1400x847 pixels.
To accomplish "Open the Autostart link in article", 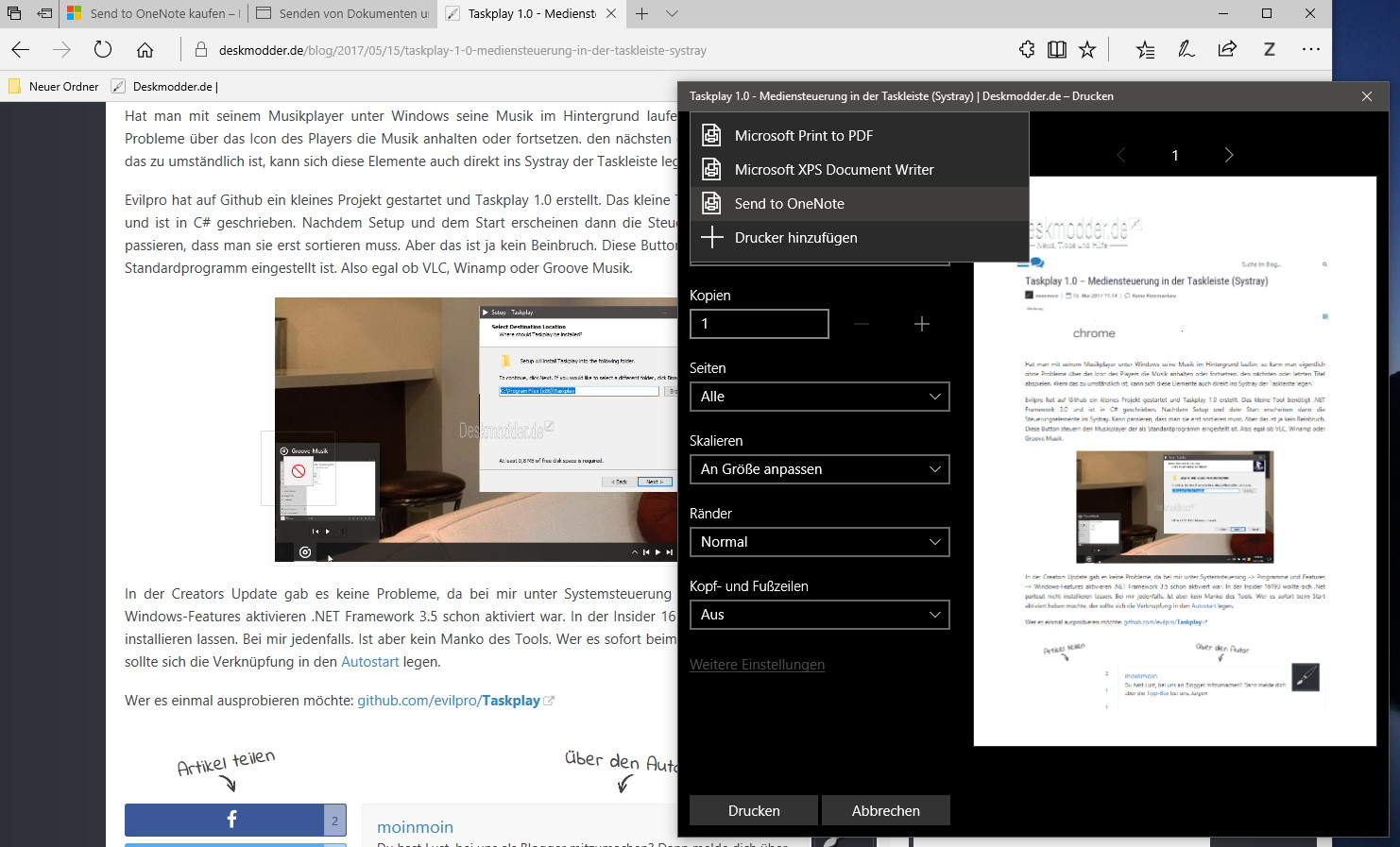I will pos(370,662).
